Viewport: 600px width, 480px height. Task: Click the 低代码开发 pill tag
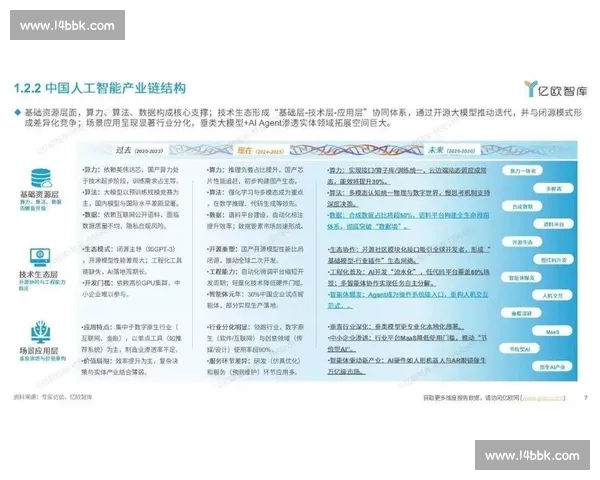tap(554, 260)
